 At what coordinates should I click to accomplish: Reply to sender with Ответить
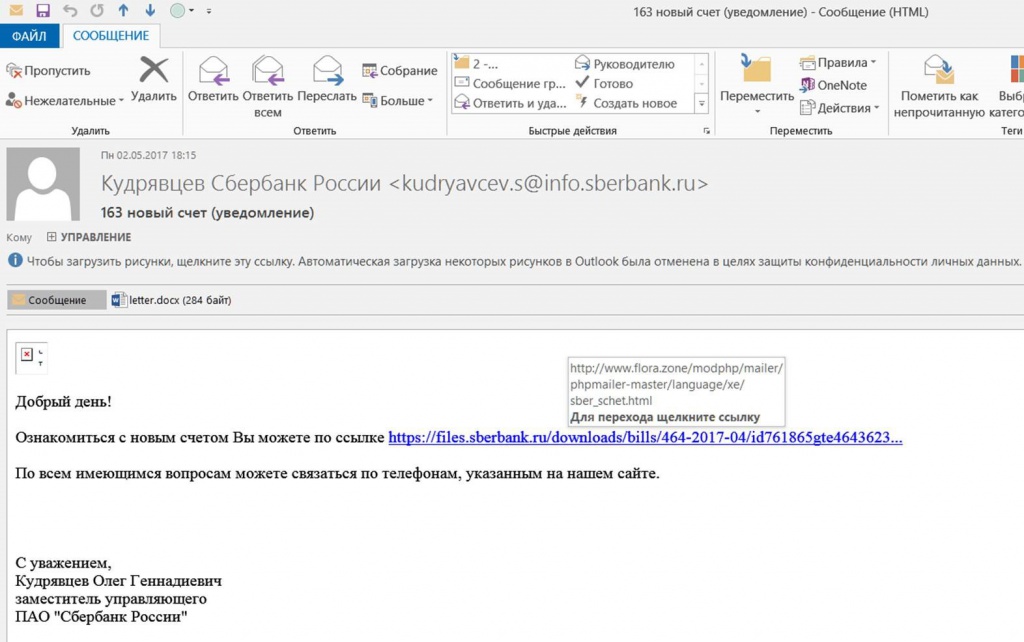(213, 80)
